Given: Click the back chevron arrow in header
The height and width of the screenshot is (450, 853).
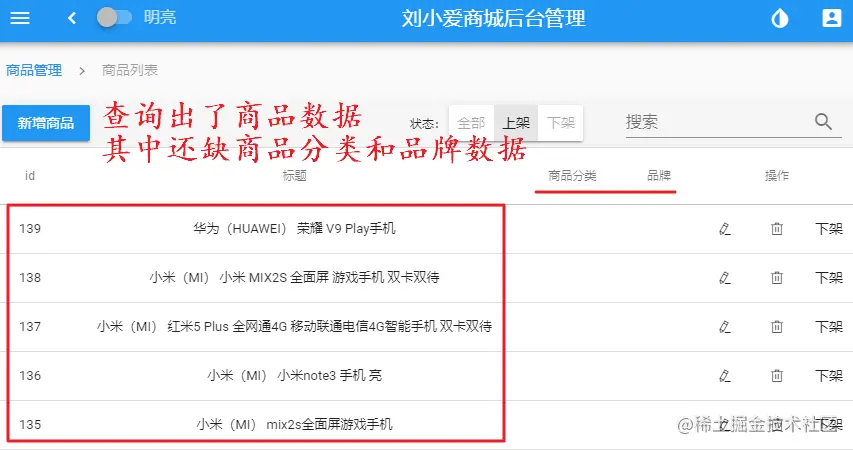Looking at the screenshot, I should (72, 18).
